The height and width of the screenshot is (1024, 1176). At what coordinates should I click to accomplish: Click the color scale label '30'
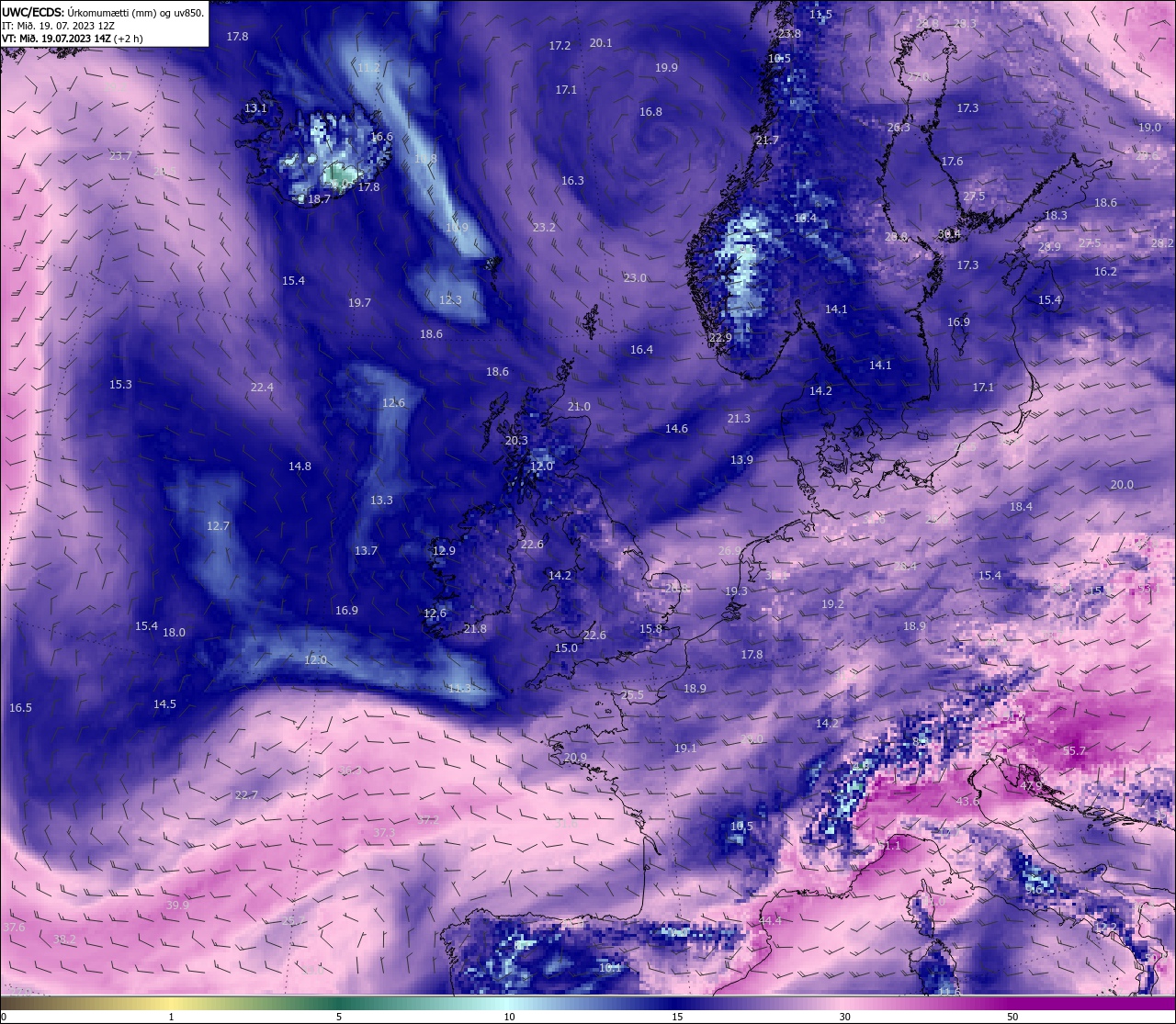(x=844, y=1017)
